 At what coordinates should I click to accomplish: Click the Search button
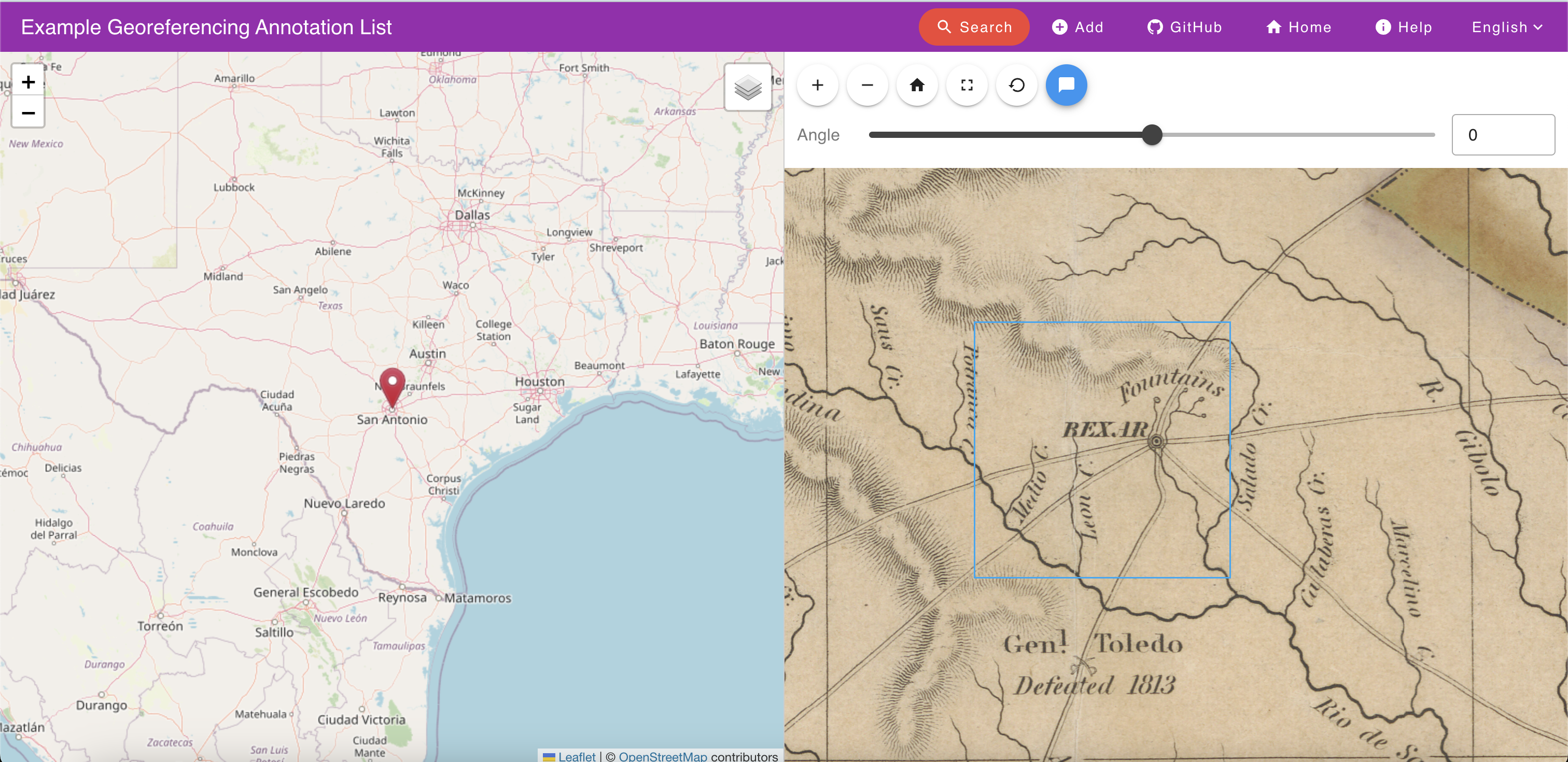(x=974, y=27)
